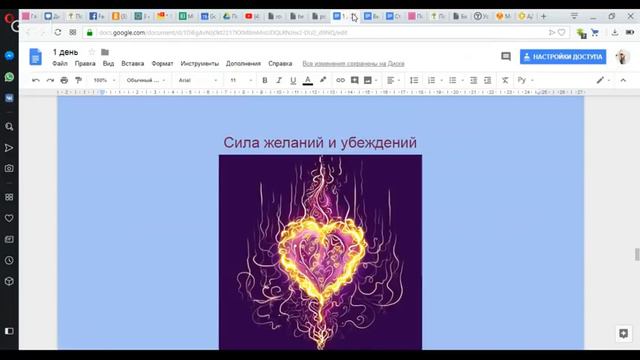
Task: Expand numbered list style arrow
Action: click(x=441, y=80)
